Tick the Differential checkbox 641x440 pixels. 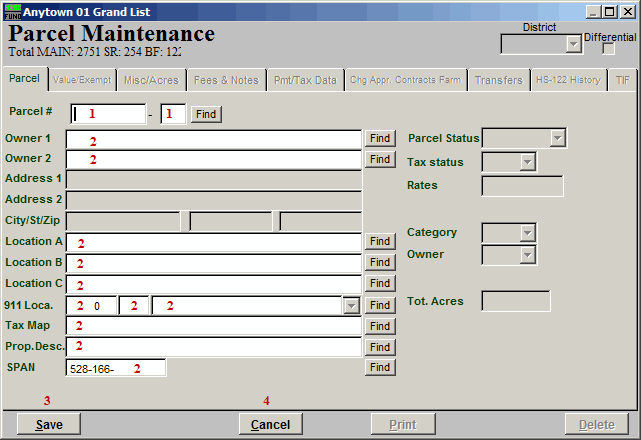[608, 49]
